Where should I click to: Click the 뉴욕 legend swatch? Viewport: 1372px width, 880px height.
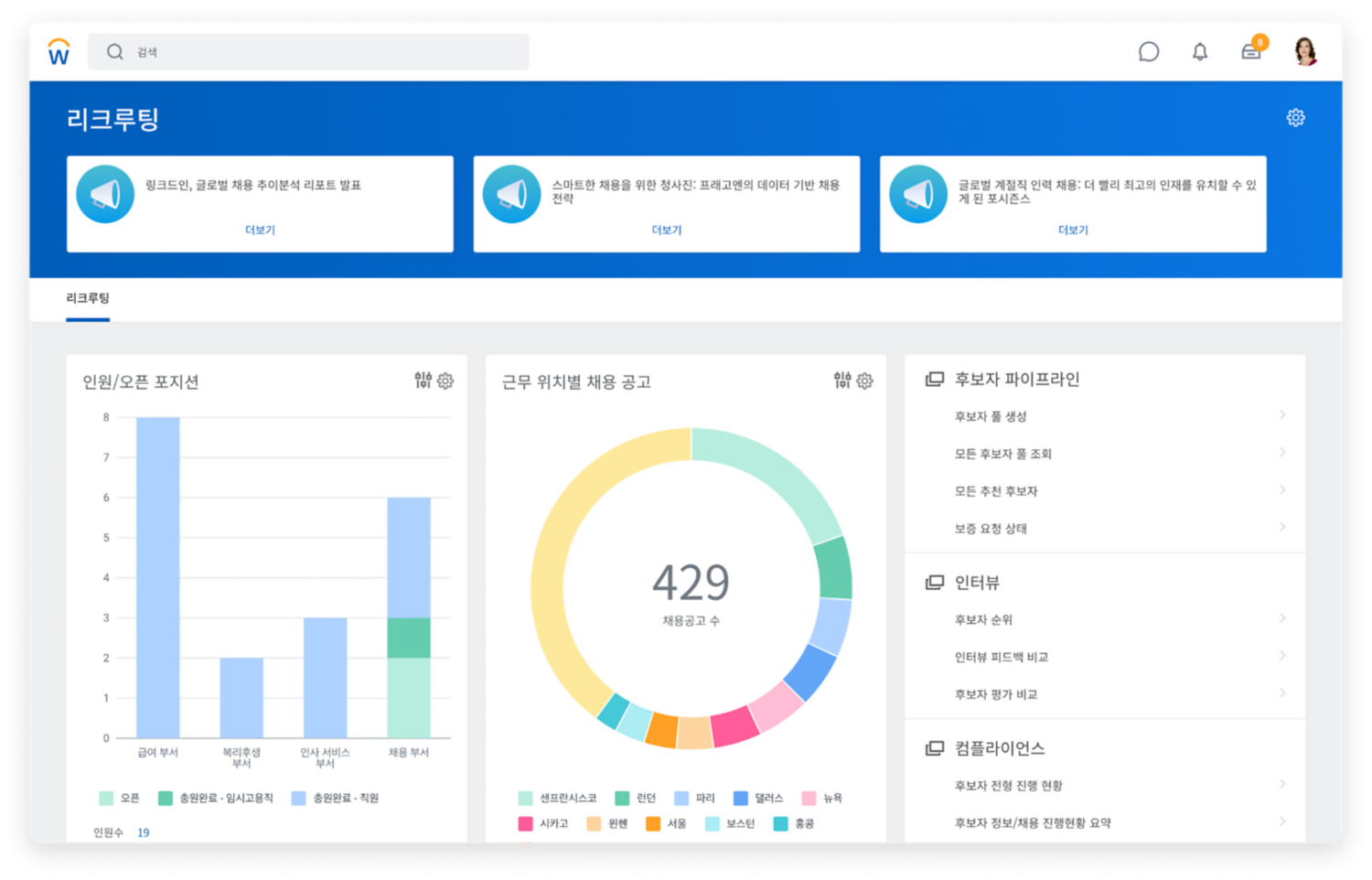(809, 799)
